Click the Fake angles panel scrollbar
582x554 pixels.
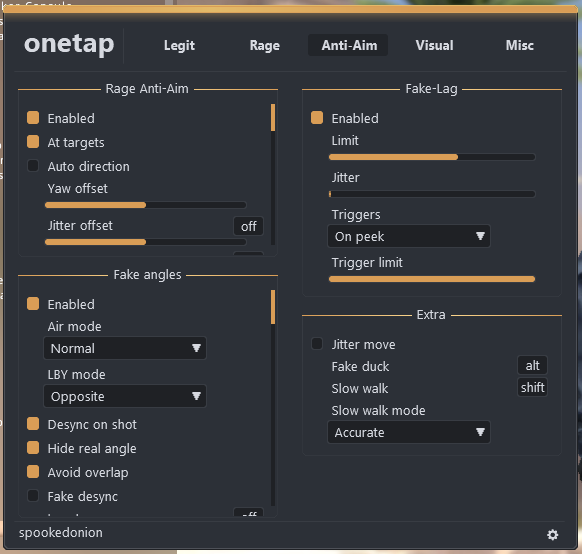coord(273,398)
